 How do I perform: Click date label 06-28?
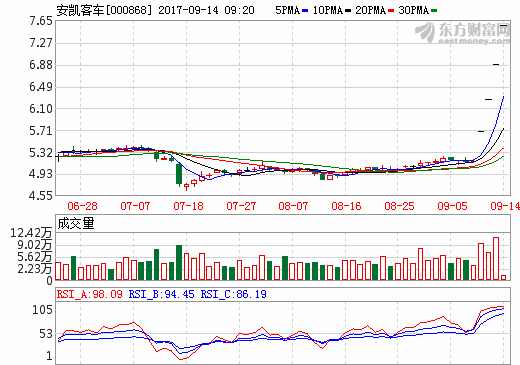tap(82, 206)
